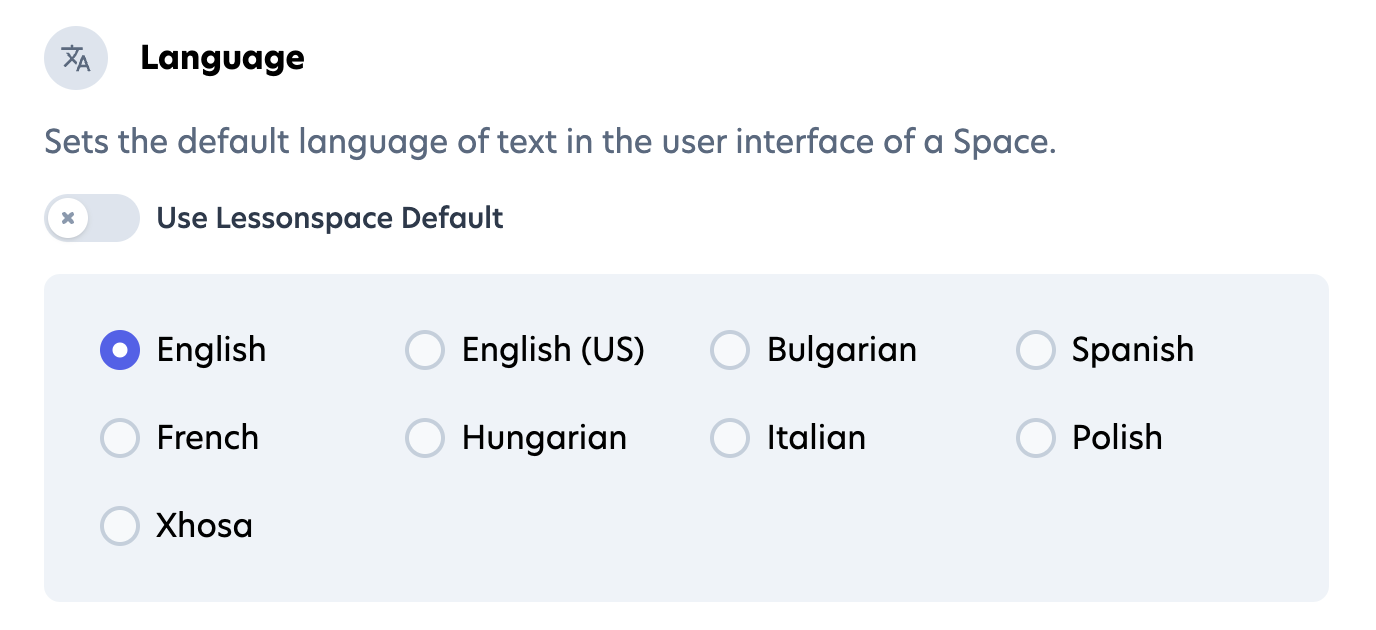This screenshot has height=630, width=1376.
Task: Click the 'Polish' text label
Action: pyautogui.click(x=1117, y=438)
